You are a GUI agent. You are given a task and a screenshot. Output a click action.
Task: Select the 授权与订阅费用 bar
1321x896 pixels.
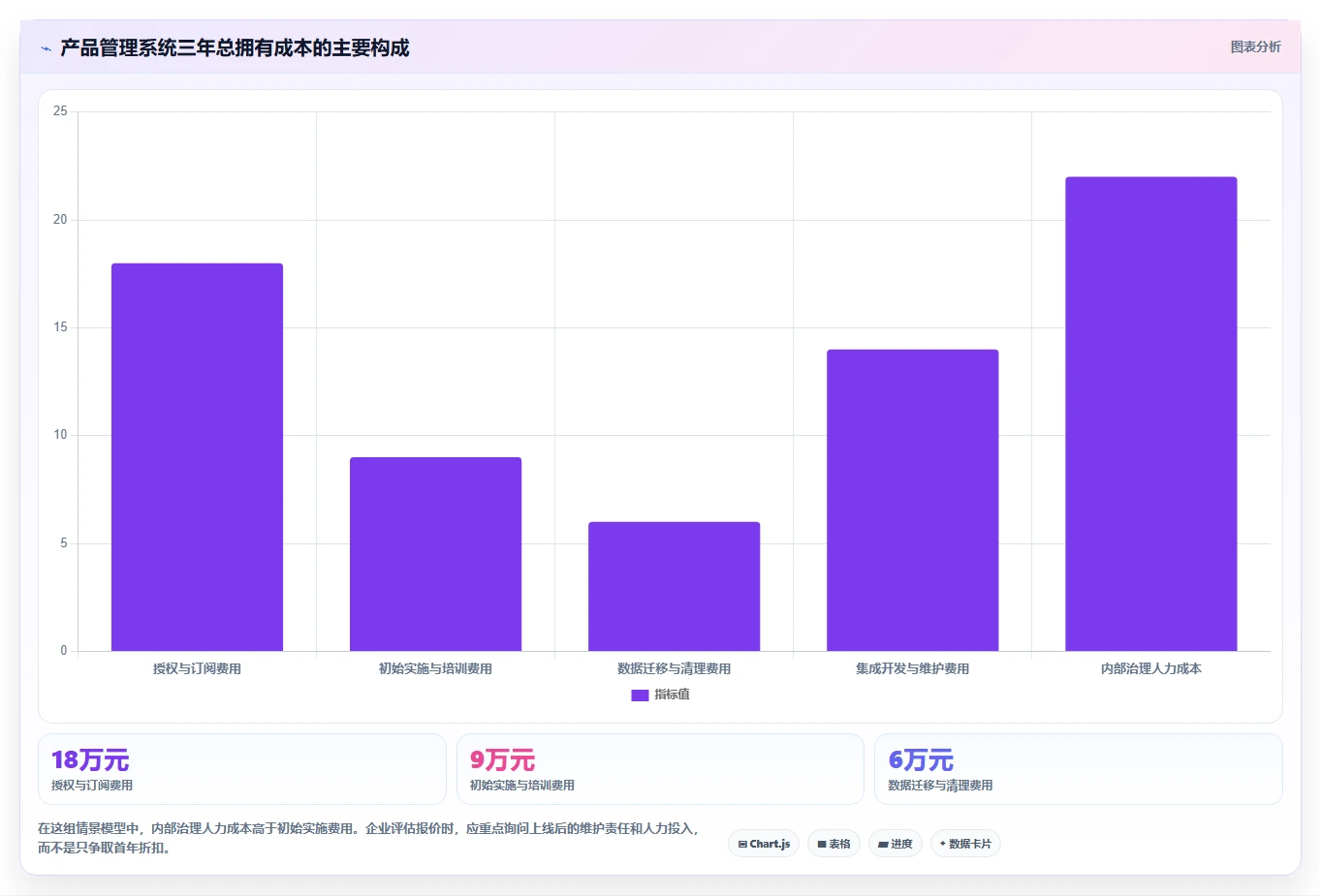[x=197, y=457]
